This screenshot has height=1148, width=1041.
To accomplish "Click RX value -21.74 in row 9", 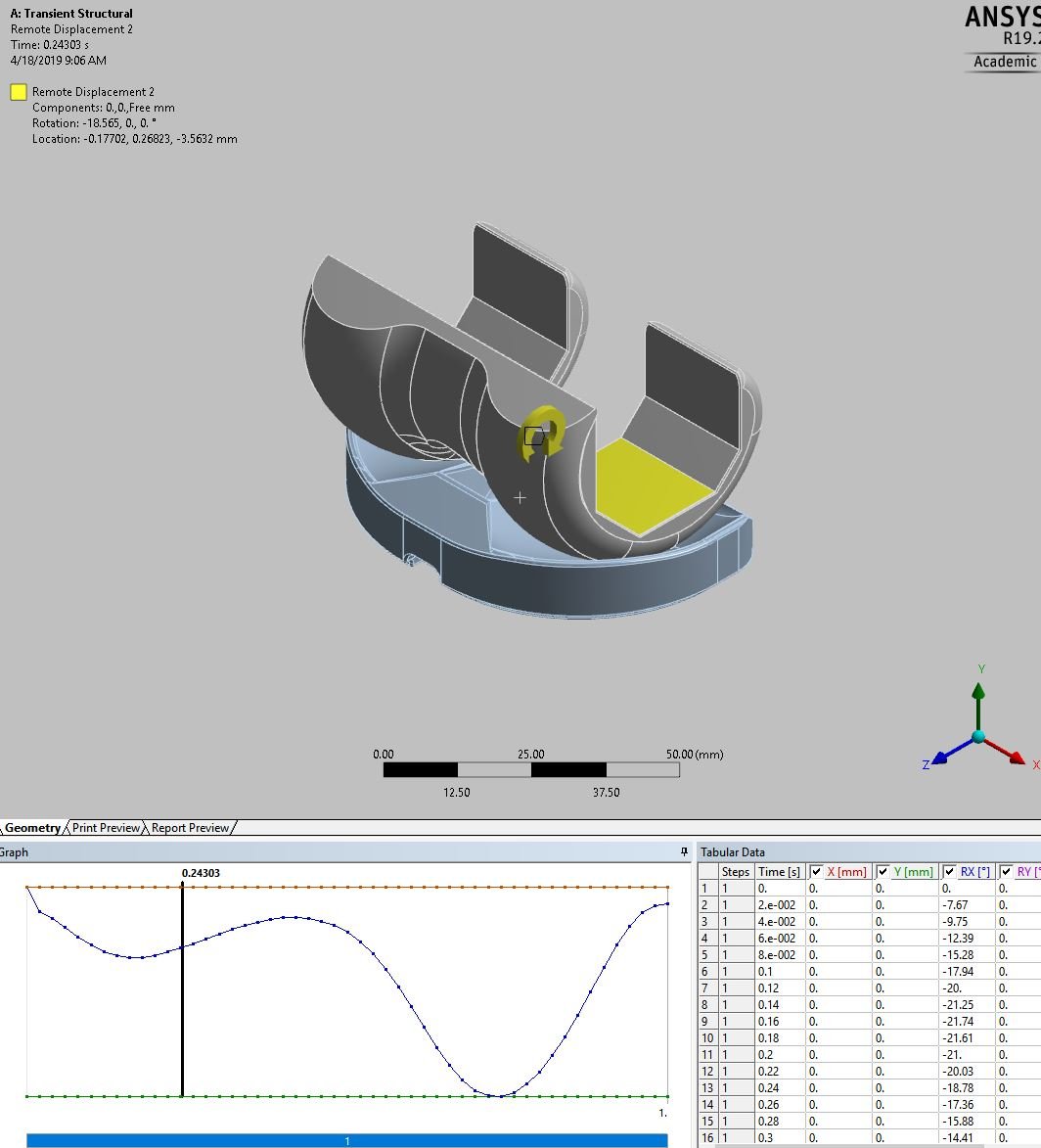I will pyautogui.click(x=967, y=1022).
